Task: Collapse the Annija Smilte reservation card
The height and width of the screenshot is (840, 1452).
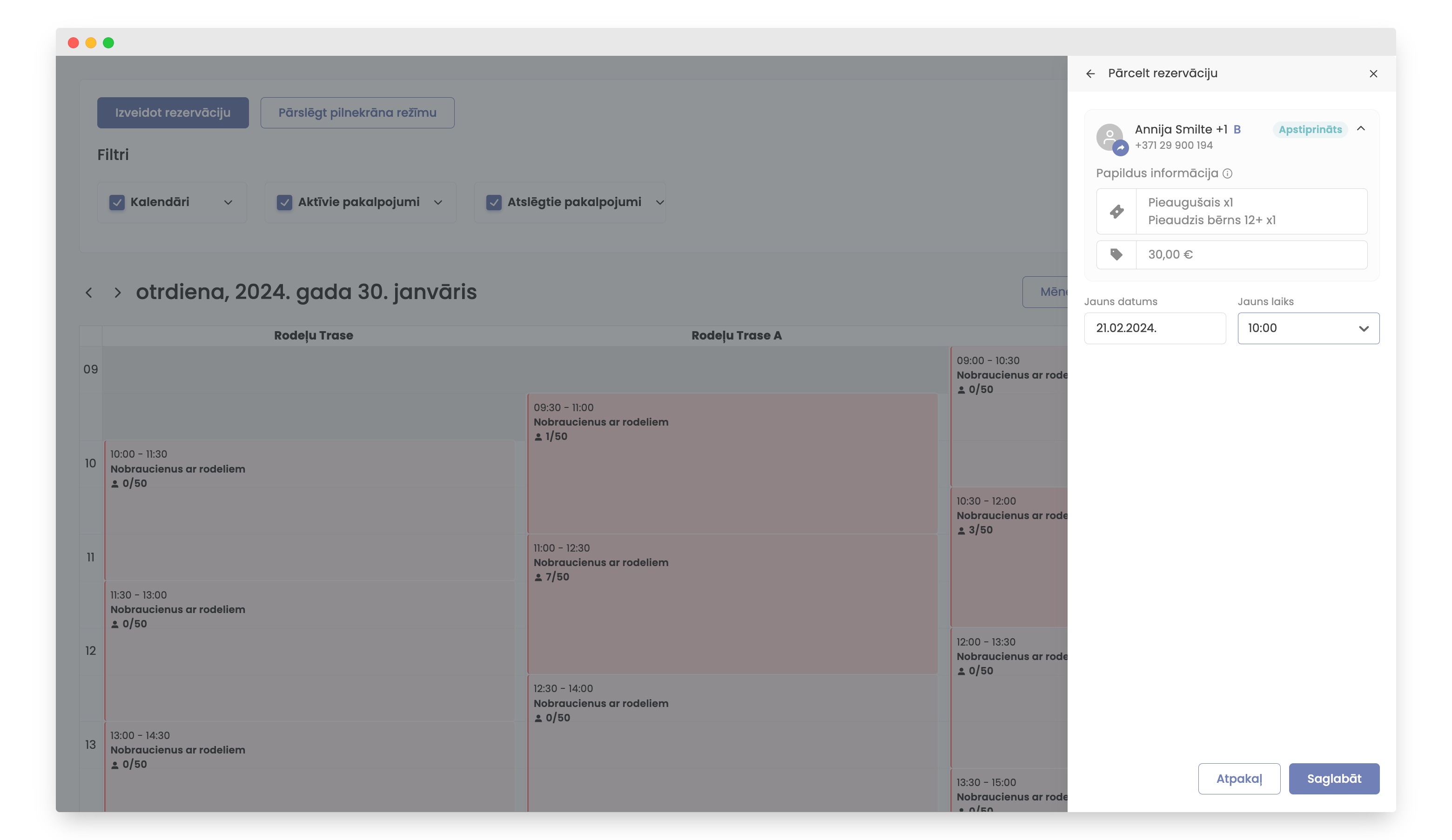Action: pos(1361,128)
